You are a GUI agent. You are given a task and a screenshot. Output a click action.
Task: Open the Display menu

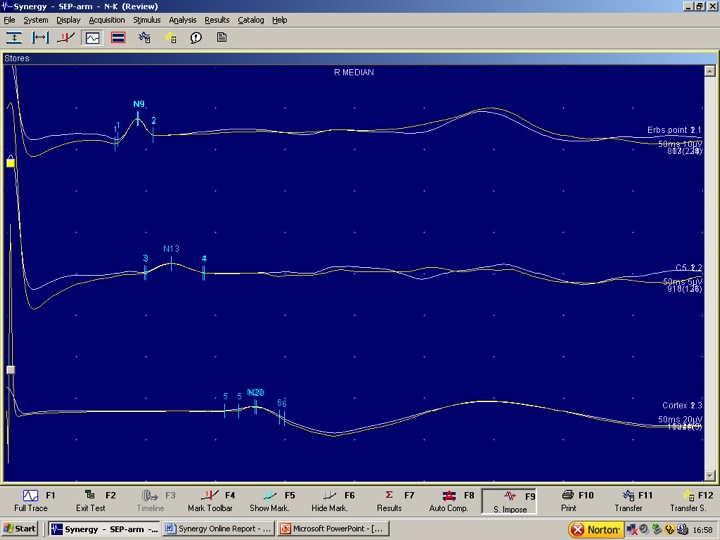[68, 20]
